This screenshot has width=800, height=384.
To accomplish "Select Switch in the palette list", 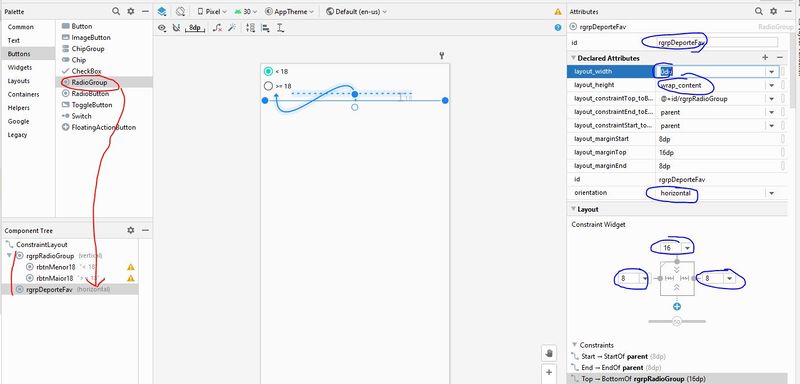I will click(82, 116).
